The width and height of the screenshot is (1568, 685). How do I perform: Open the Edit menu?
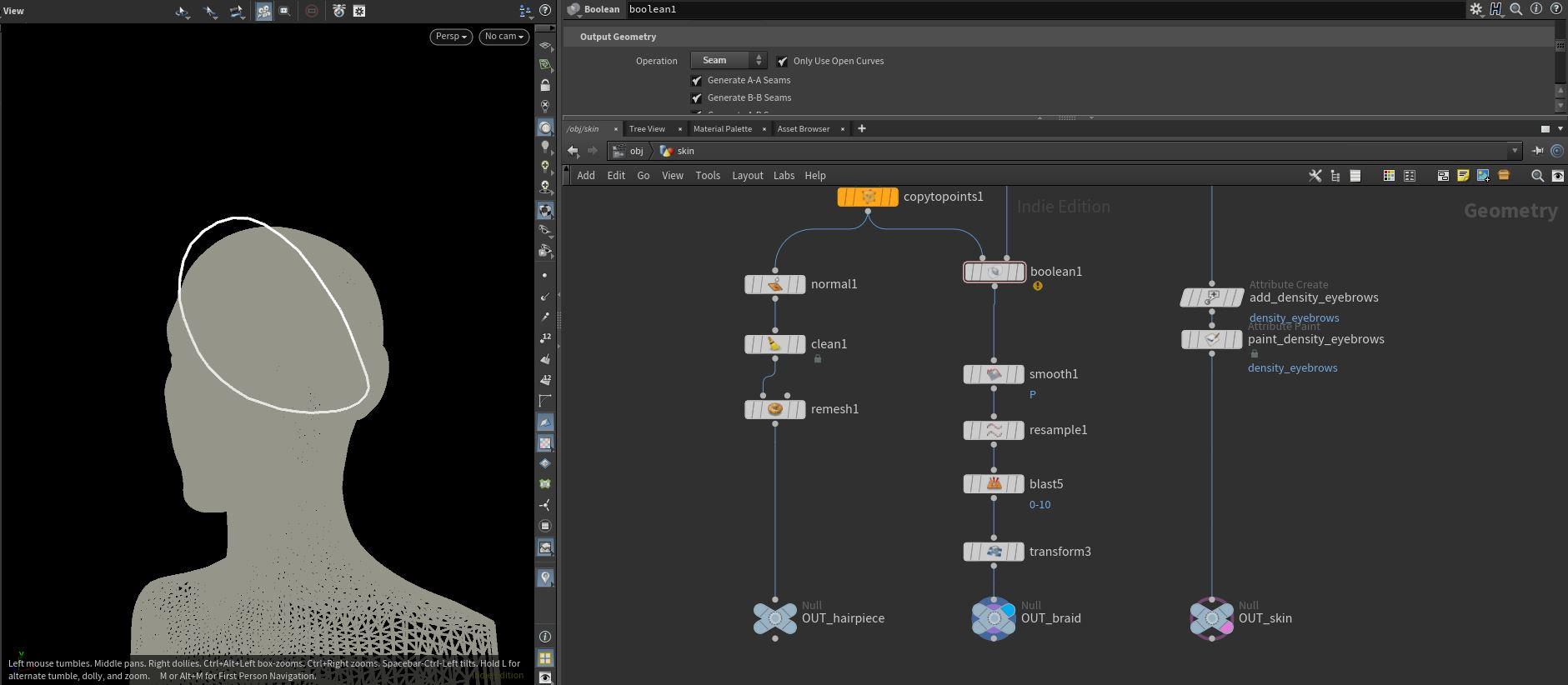click(x=616, y=176)
